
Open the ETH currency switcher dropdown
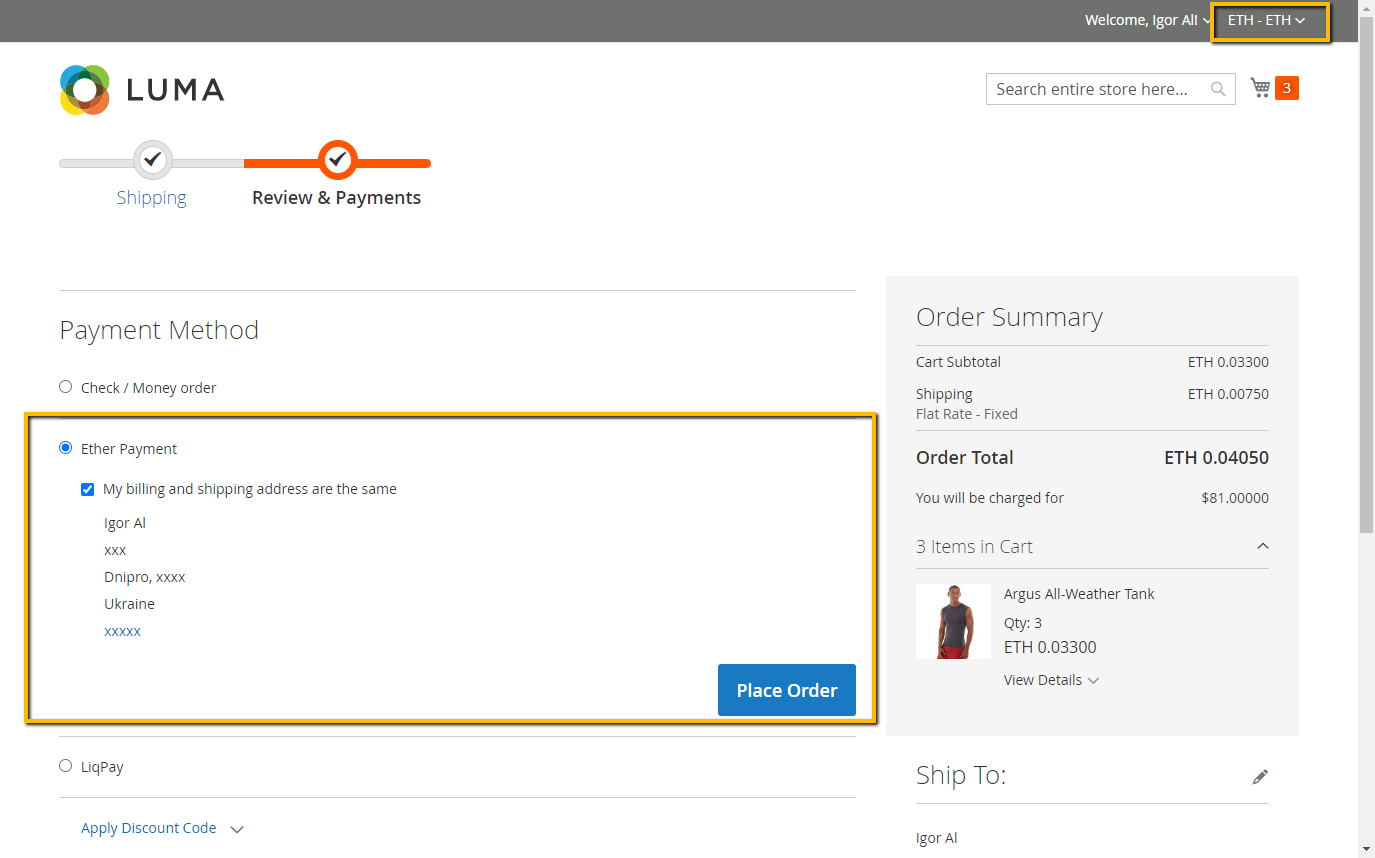click(1267, 21)
